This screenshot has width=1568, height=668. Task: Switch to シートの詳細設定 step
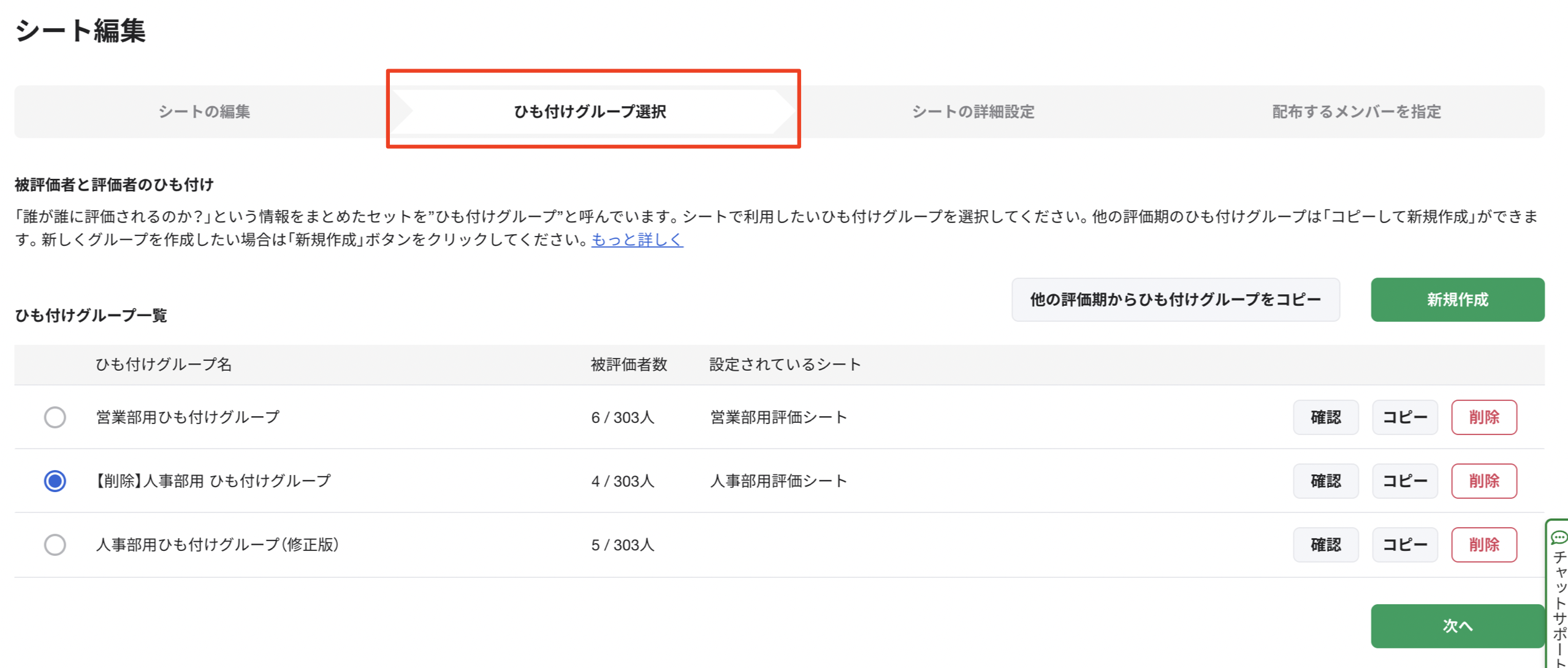[x=973, y=112]
